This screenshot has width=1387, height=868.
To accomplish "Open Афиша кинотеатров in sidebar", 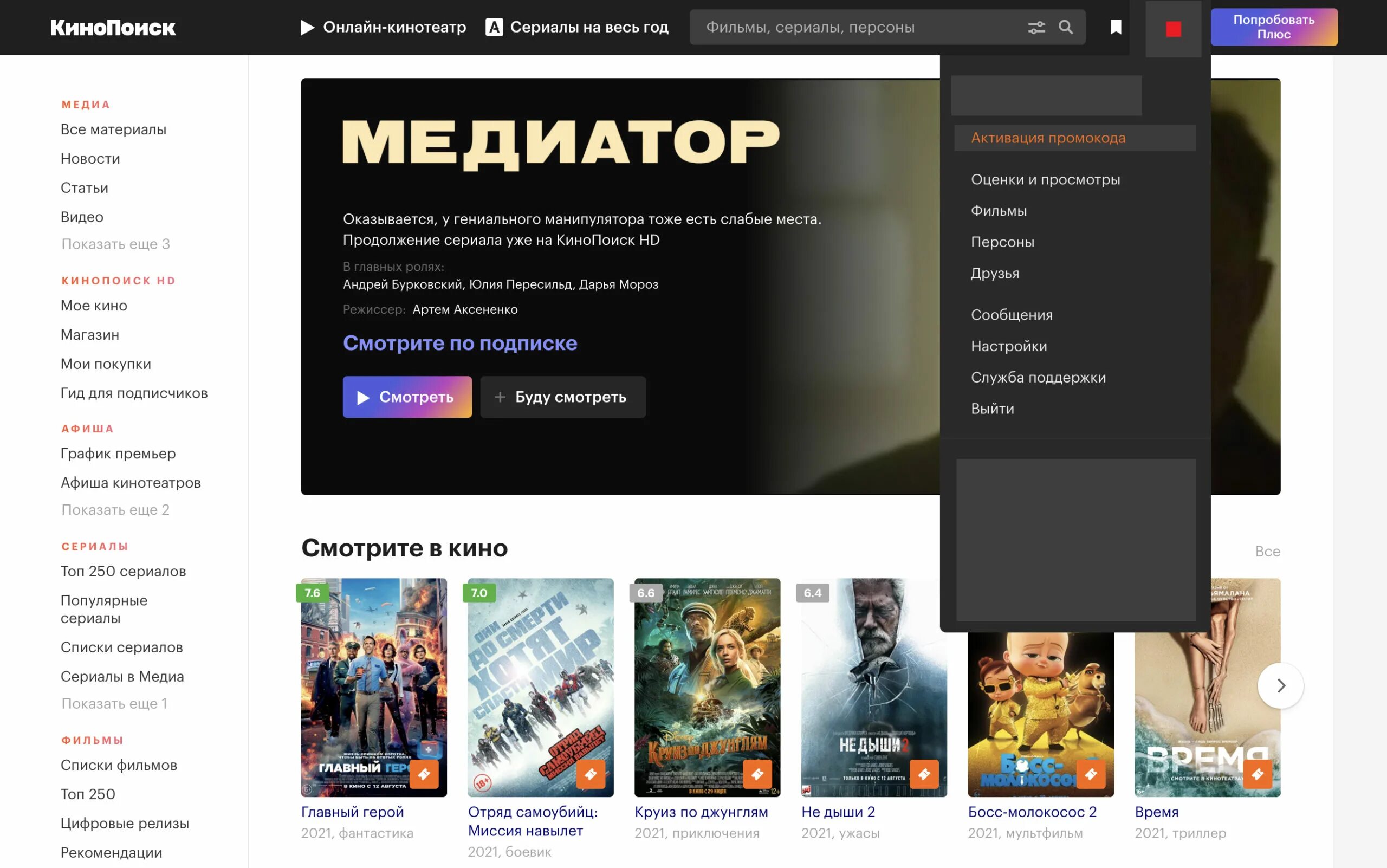I will (131, 483).
